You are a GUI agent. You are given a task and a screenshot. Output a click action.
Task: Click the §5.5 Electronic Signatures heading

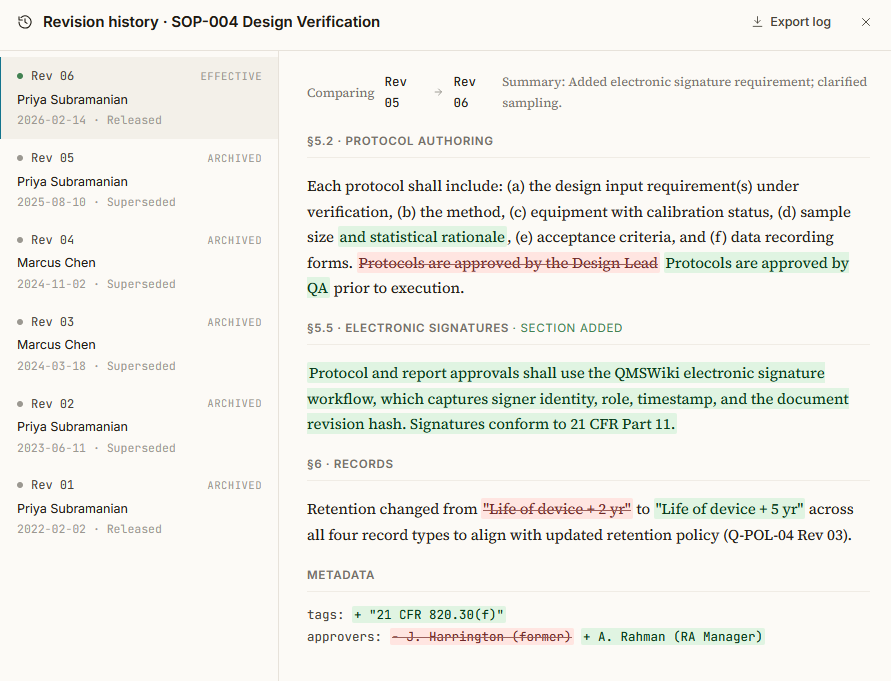407,328
